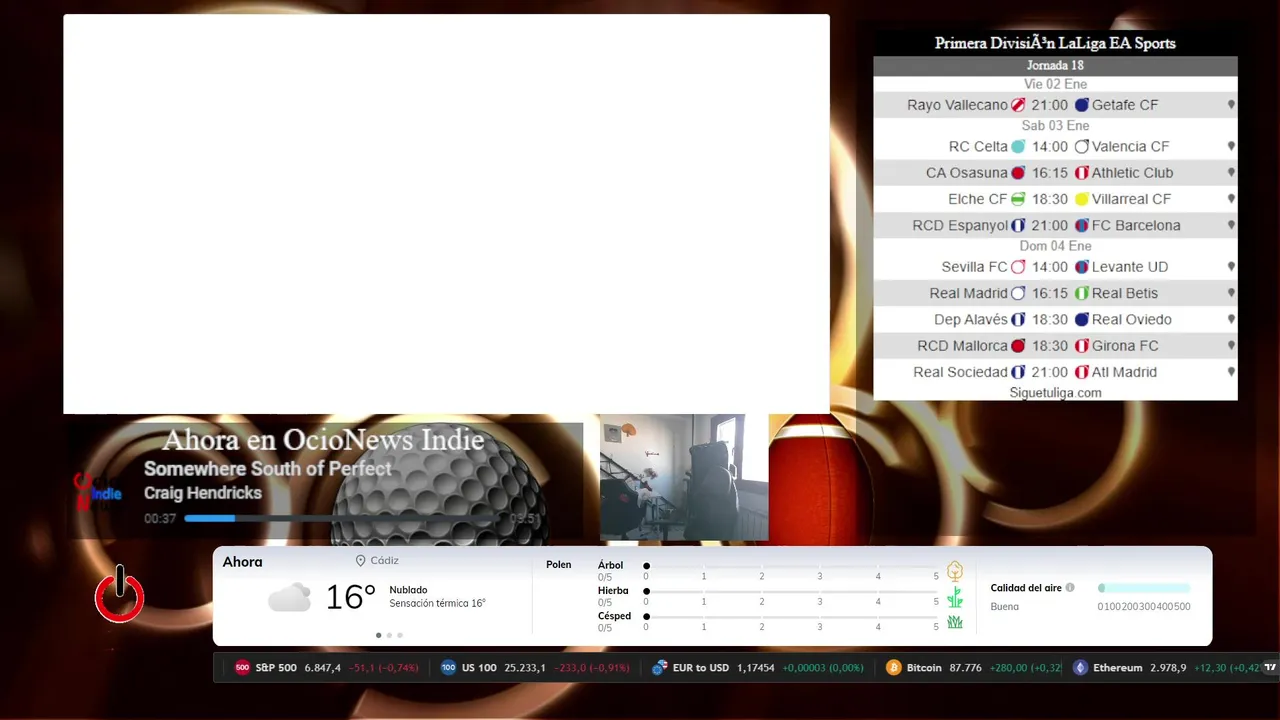Click the map pin on Rayo Vallecano row
Screen dimensions: 1280x720
coord(1231,105)
